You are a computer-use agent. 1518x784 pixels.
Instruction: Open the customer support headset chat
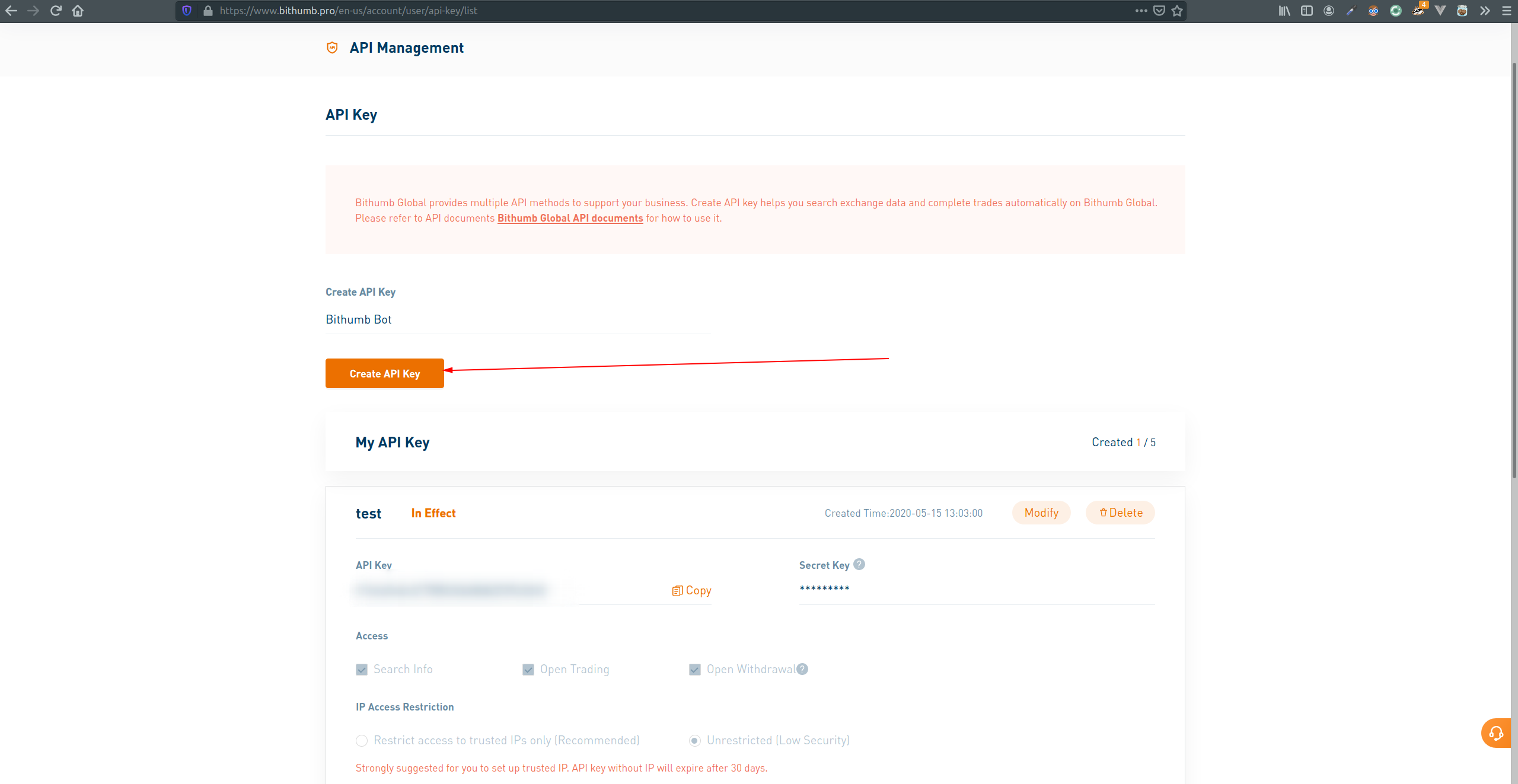click(x=1495, y=733)
